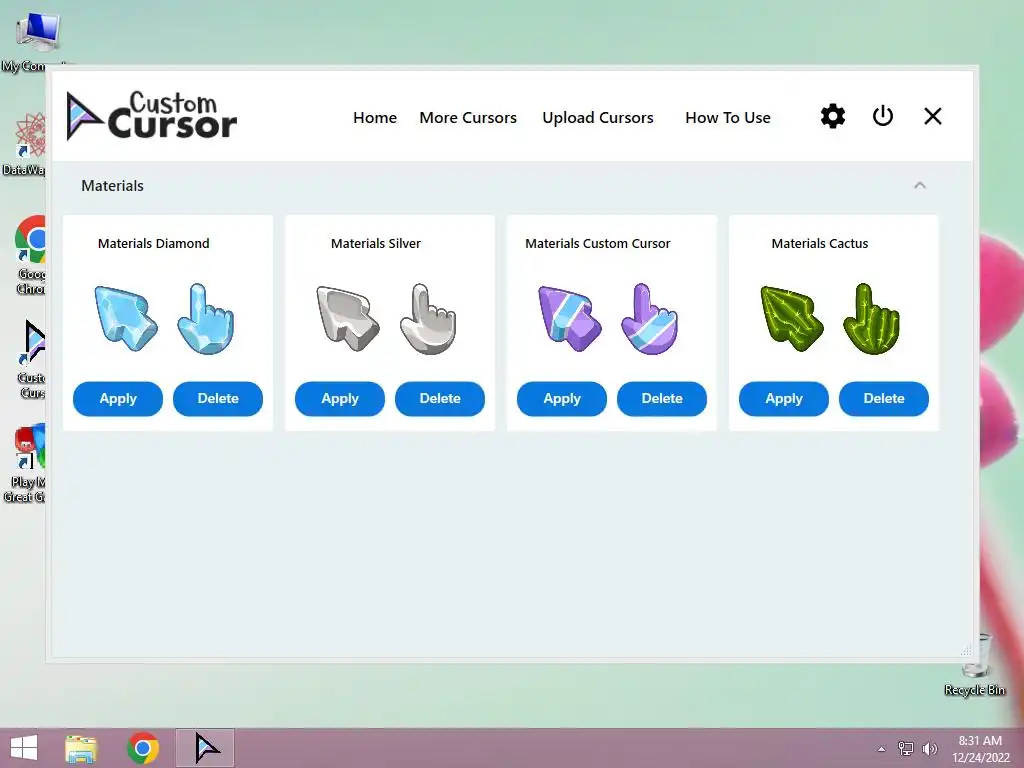Open File Explorer from taskbar
The width and height of the screenshot is (1024, 768).
[x=81, y=748]
